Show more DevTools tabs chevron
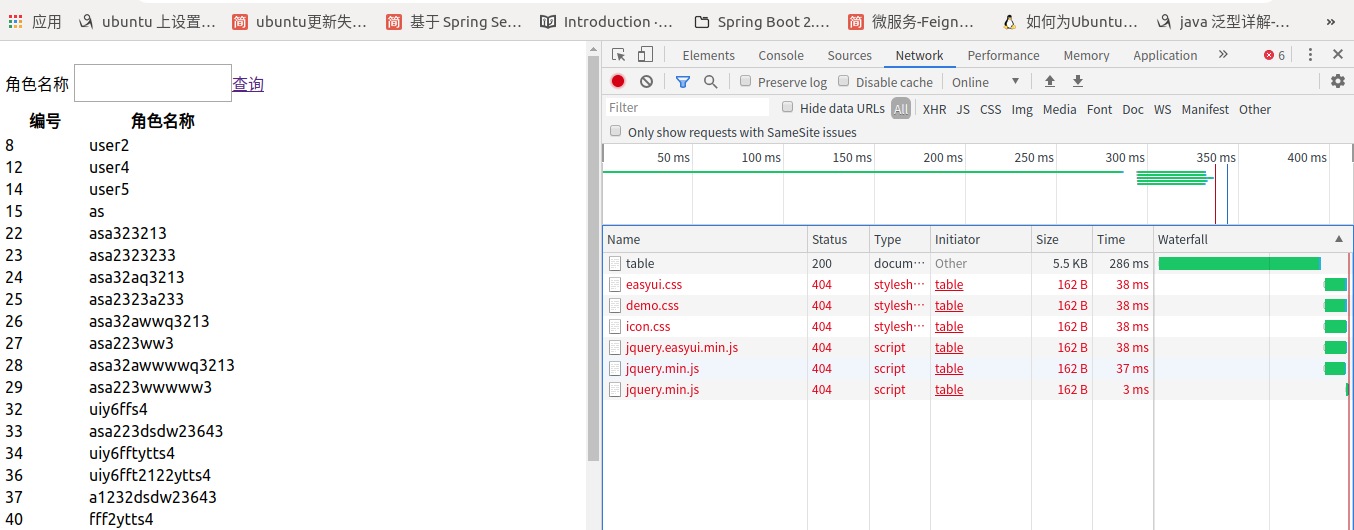Viewport: 1354px width, 530px height. click(x=1223, y=55)
